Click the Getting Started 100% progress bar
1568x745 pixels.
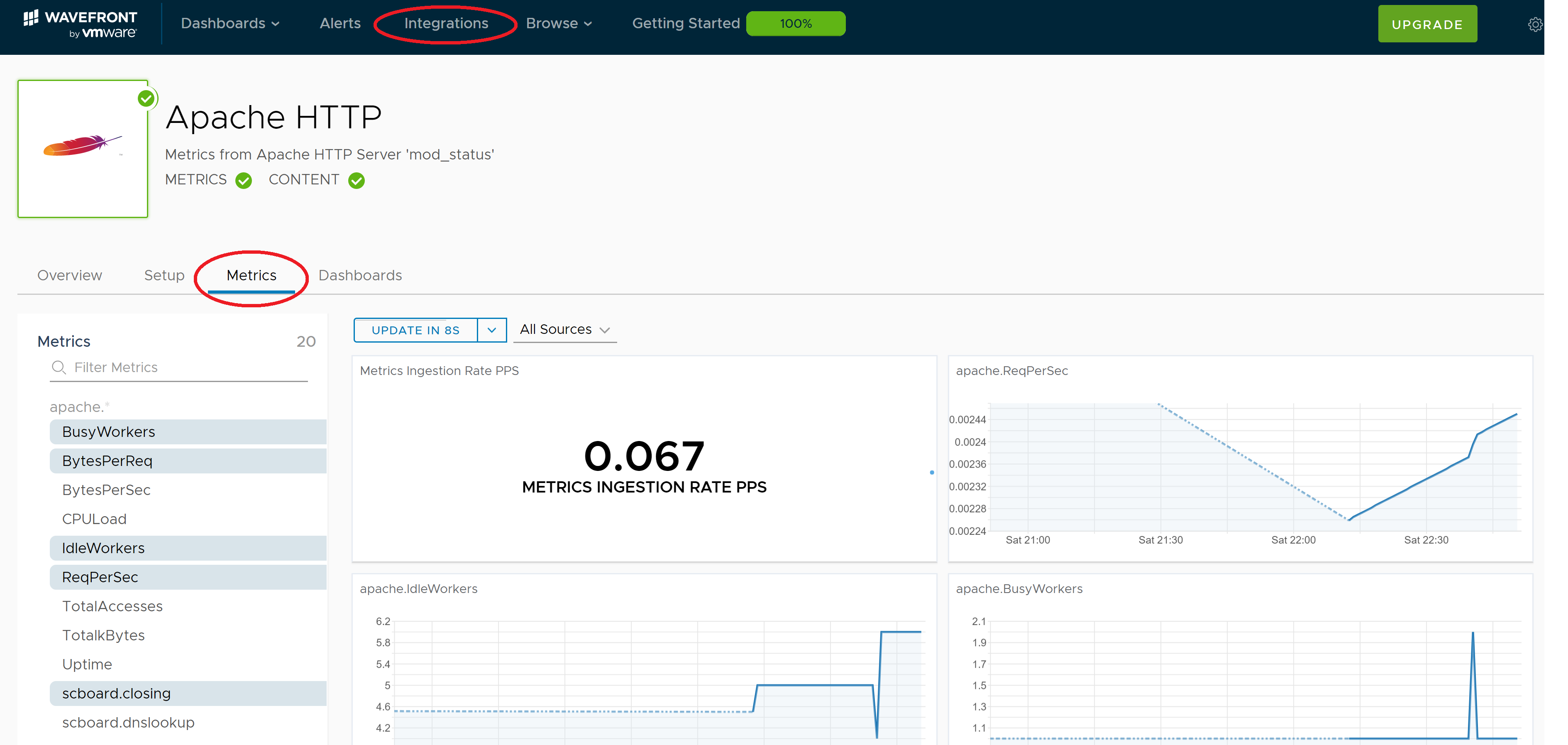pos(795,24)
